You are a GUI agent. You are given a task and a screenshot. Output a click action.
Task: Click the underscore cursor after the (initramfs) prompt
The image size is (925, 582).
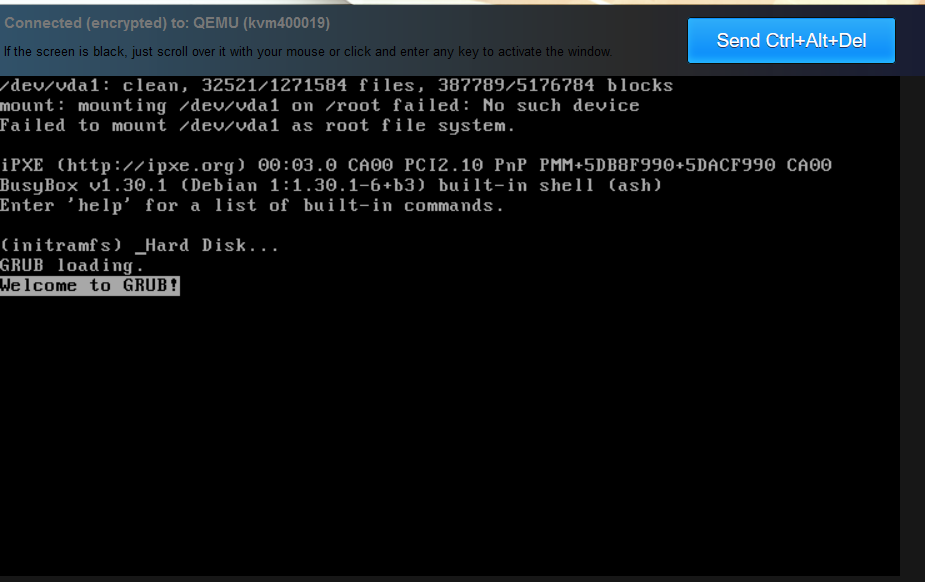click(139, 248)
